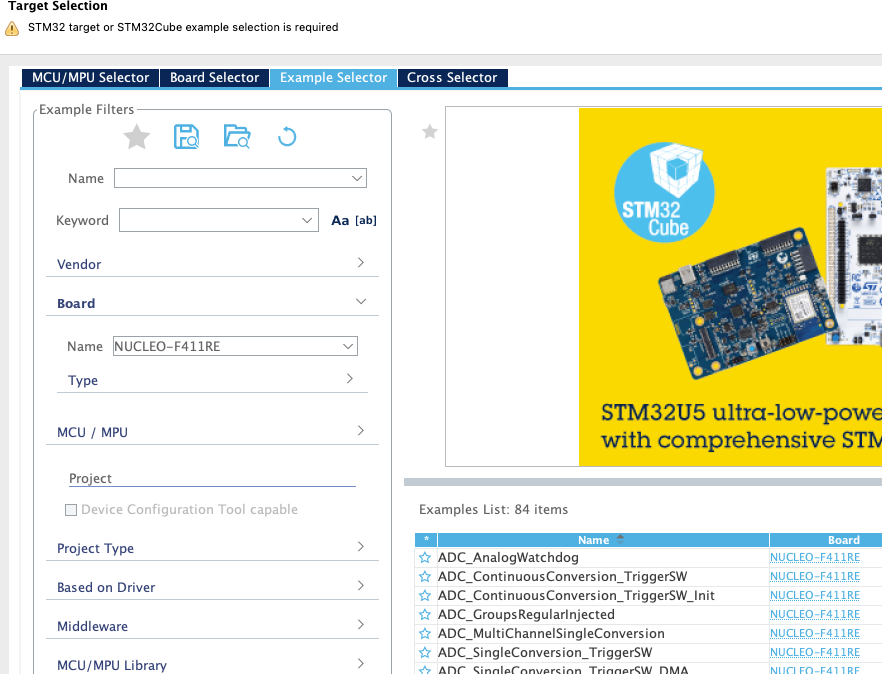Select the ADC_ContinuousConversion_TriggerSW_Init example
This screenshot has width=882, height=674.
(x=576, y=595)
